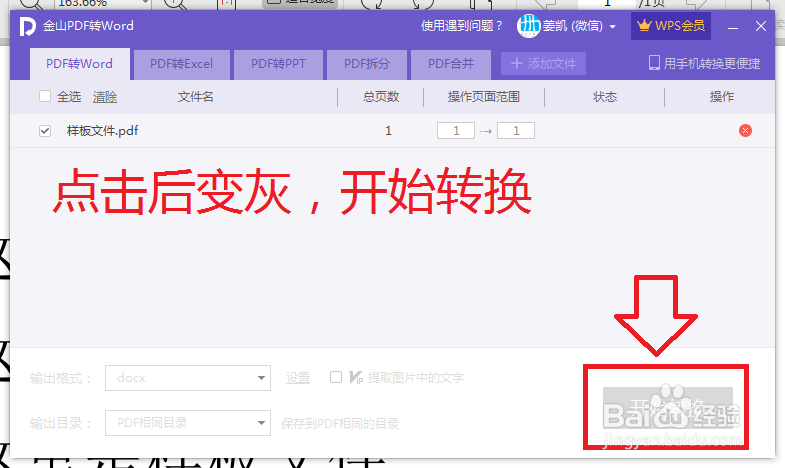
Task: Open 用手机转换更便捷 phone option
Action: [x=704, y=64]
